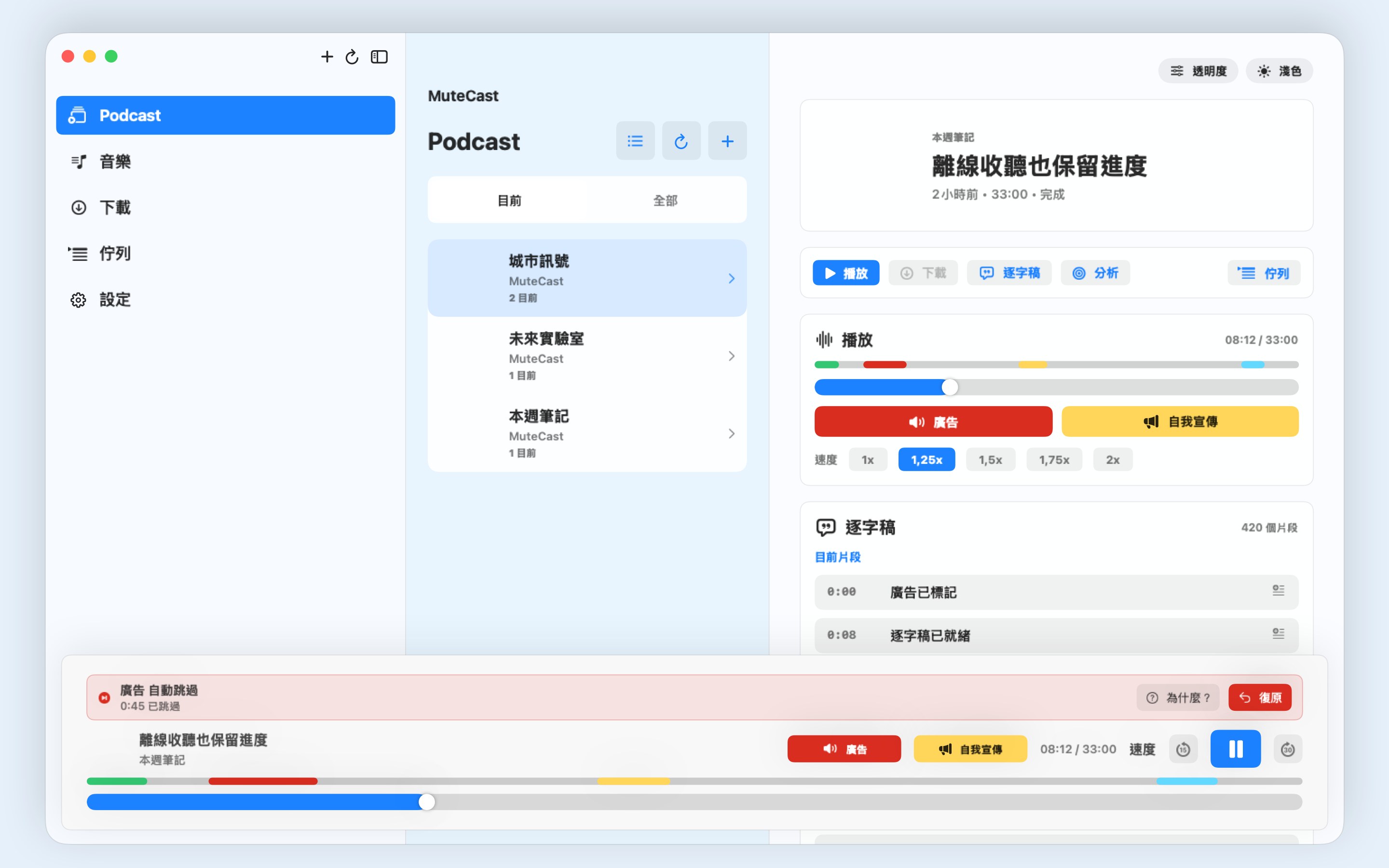Toggle the sidebar panel icon
1389x868 pixels.
click(x=380, y=56)
